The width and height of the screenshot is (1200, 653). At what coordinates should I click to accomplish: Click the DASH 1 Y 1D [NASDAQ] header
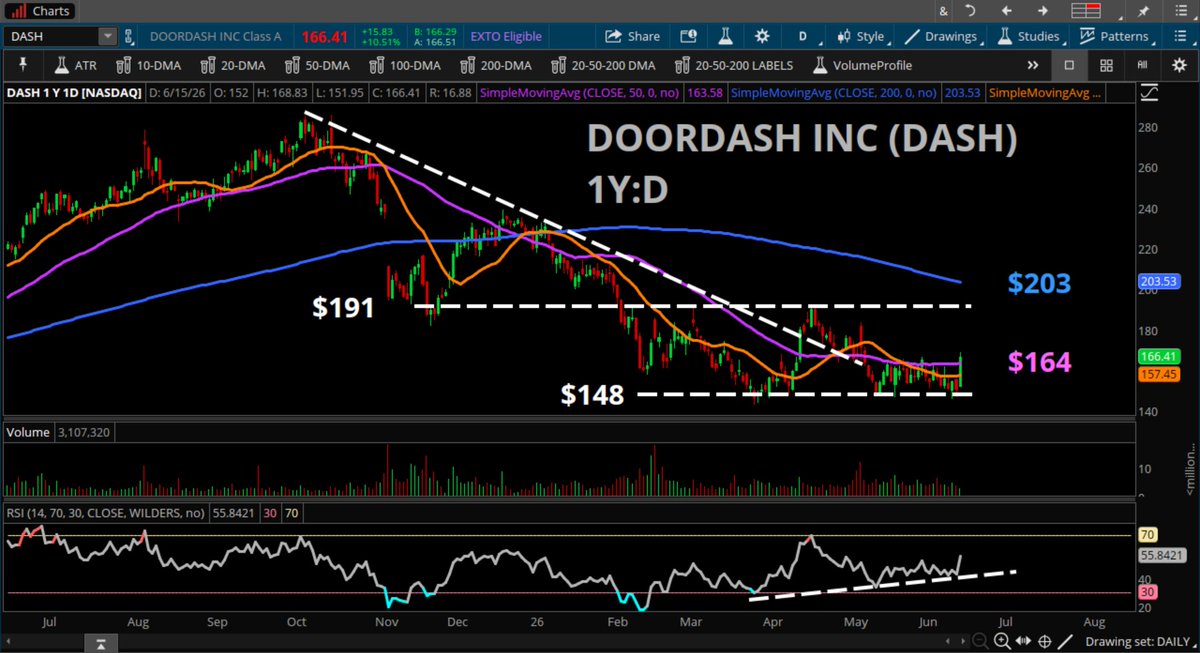75,93
